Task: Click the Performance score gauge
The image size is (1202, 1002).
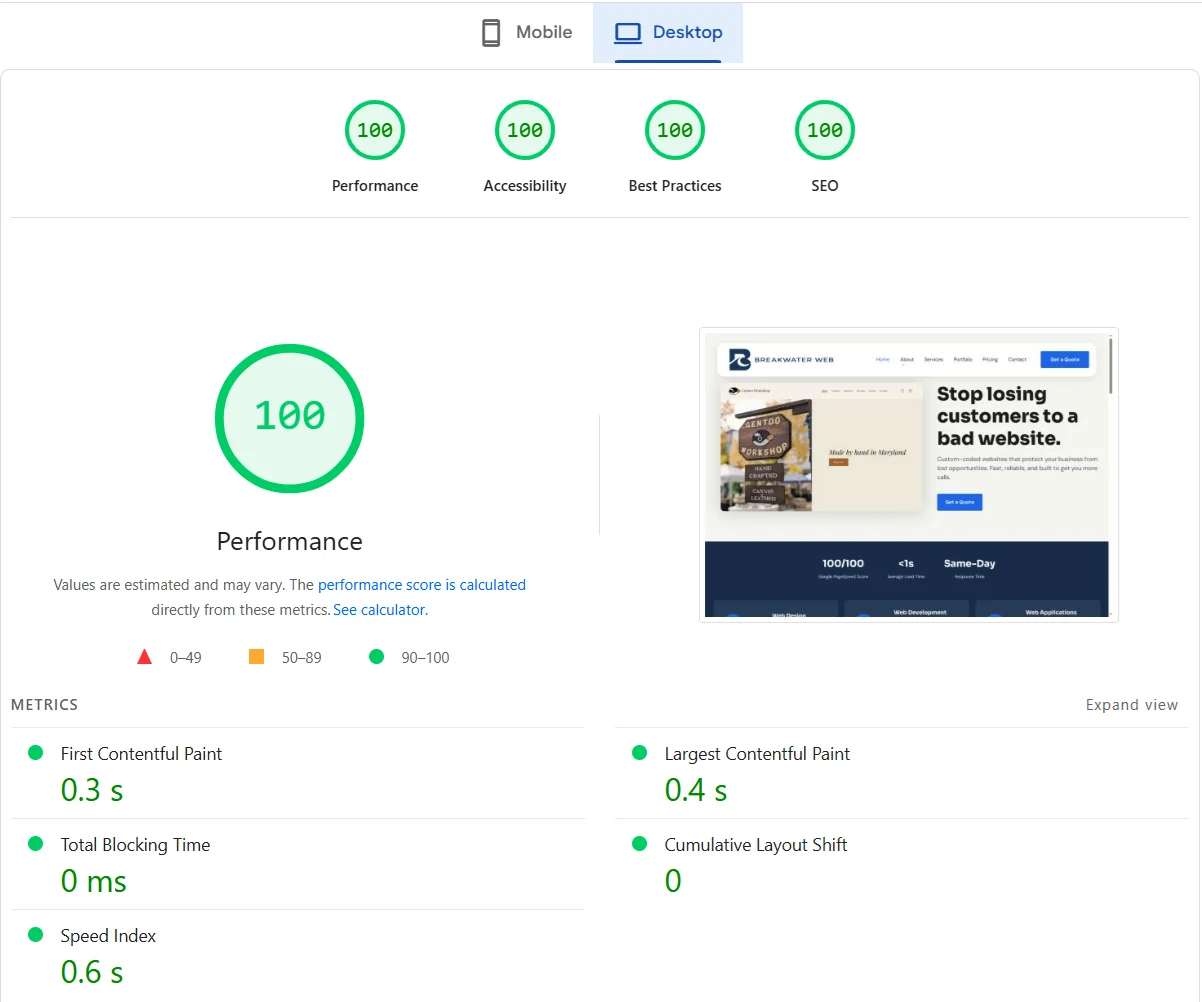Action: 375,130
